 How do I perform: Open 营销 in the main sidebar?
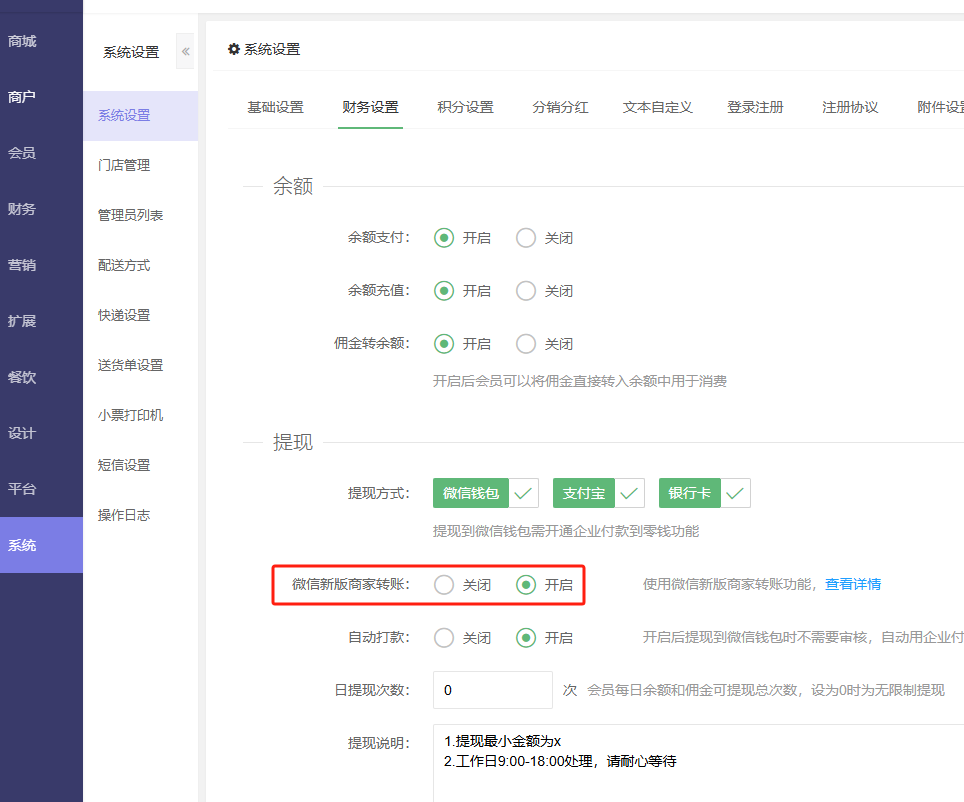[22, 265]
